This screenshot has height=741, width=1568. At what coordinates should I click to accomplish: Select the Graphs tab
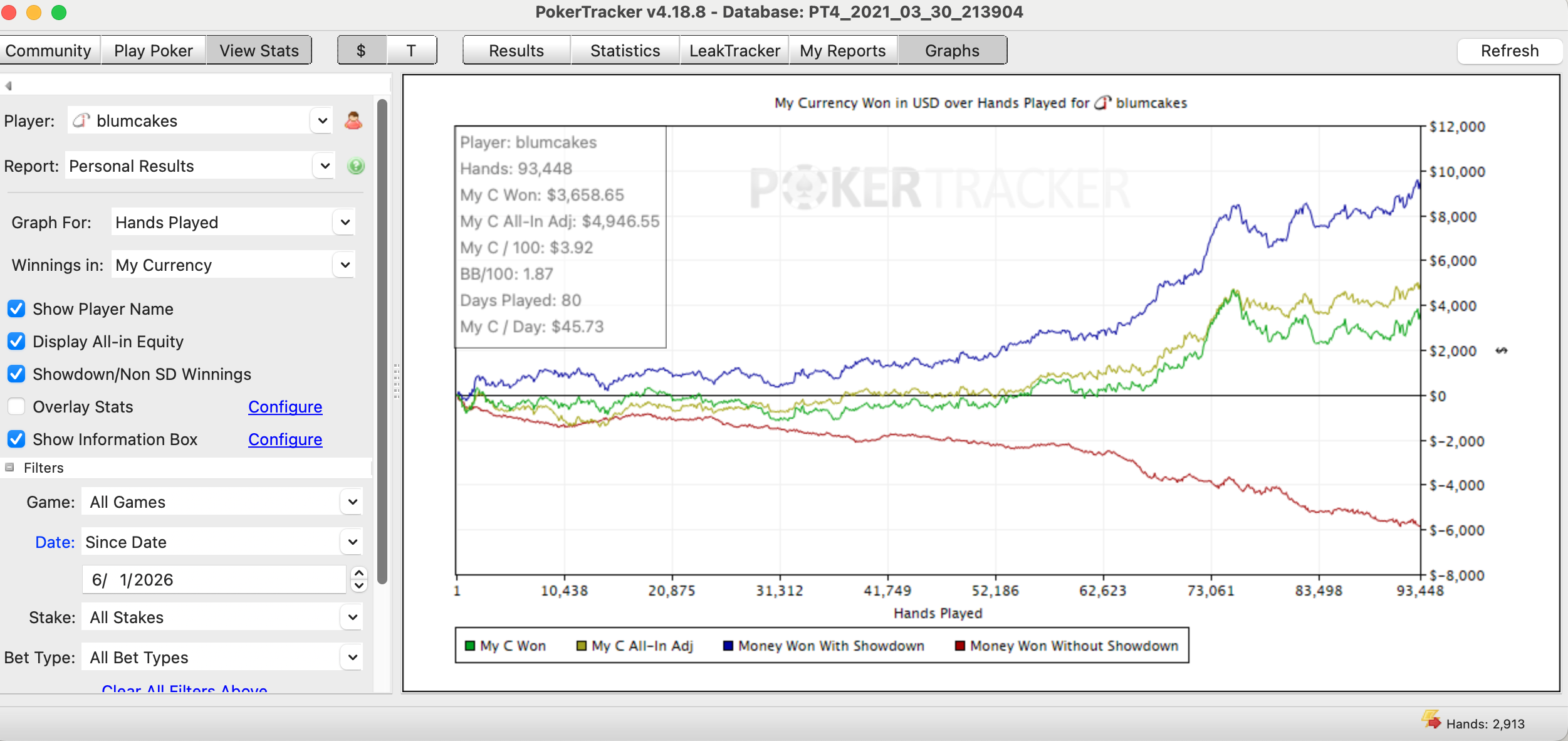point(953,51)
